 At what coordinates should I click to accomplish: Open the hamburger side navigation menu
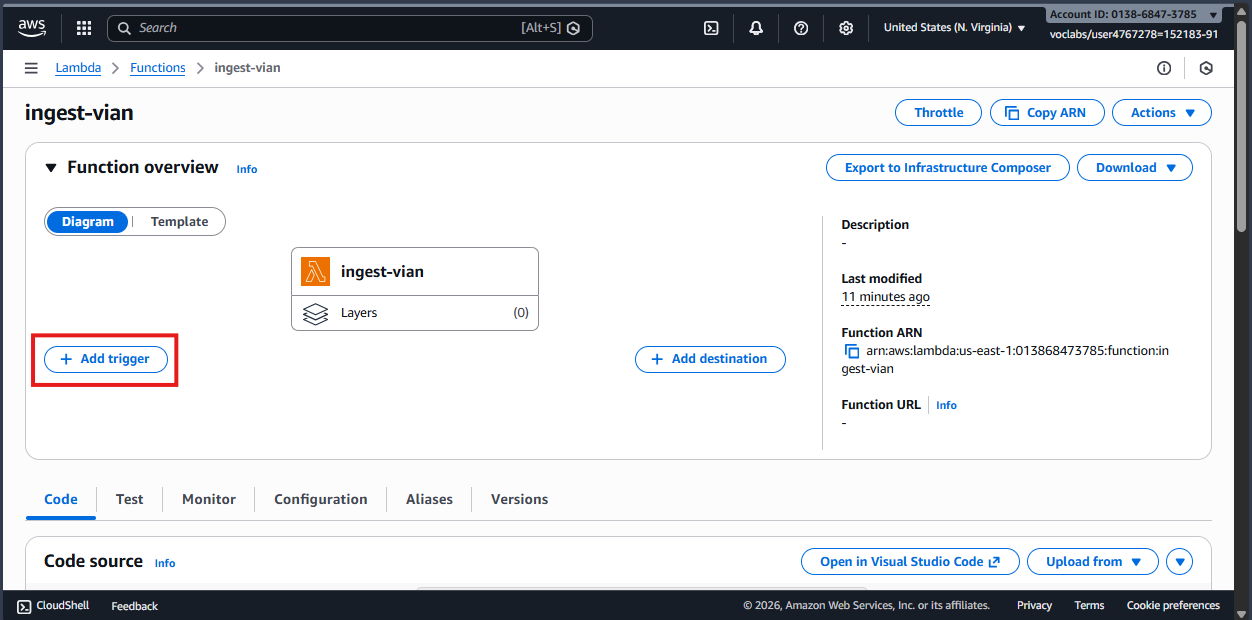coord(32,68)
